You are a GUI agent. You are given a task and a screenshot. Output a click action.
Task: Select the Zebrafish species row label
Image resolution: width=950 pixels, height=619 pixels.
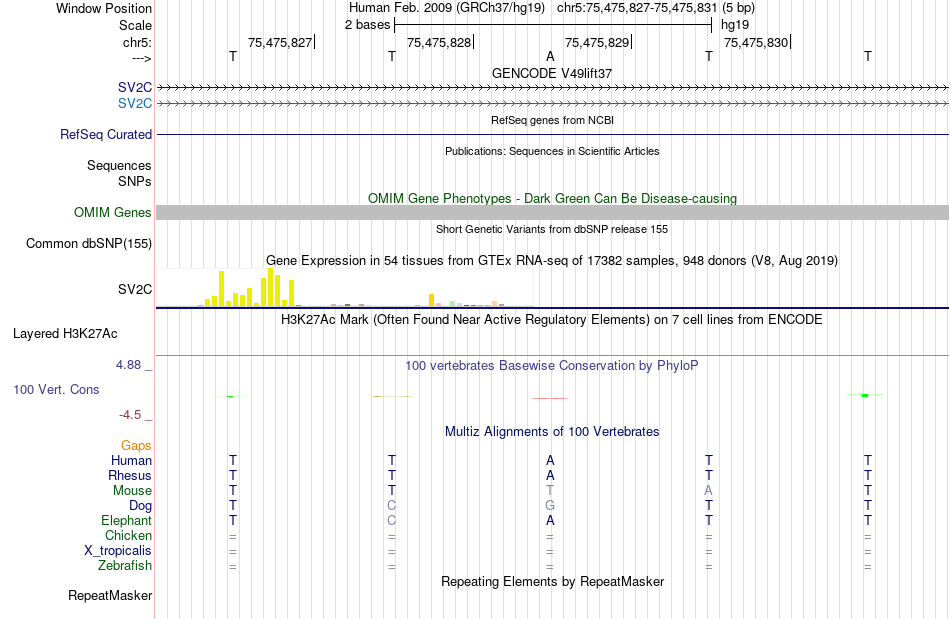[125, 566]
